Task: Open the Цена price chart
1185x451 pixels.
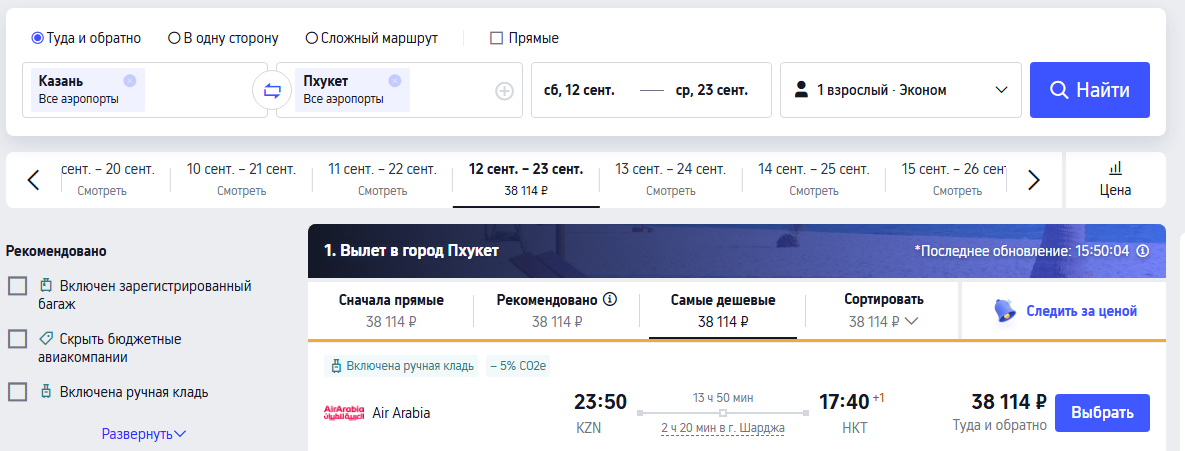Action: coord(1115,179)
